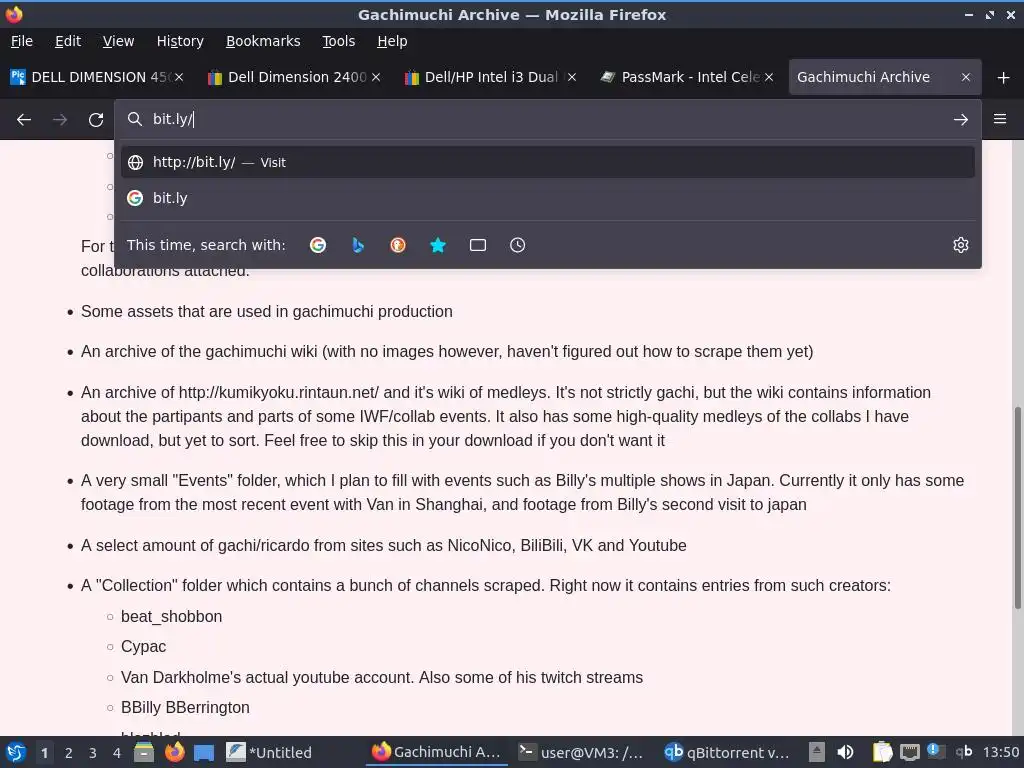Click the forward navigation arrow
The width and height of the screenshot is (1024, 768).
60,120
